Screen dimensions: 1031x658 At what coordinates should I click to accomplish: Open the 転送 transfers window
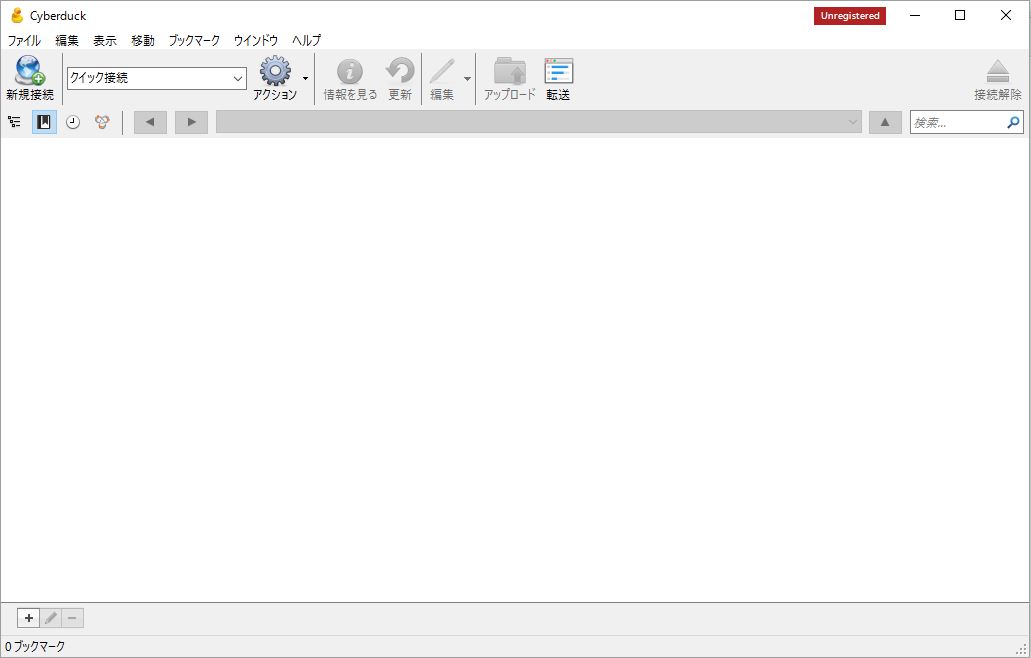click(558, 78)
